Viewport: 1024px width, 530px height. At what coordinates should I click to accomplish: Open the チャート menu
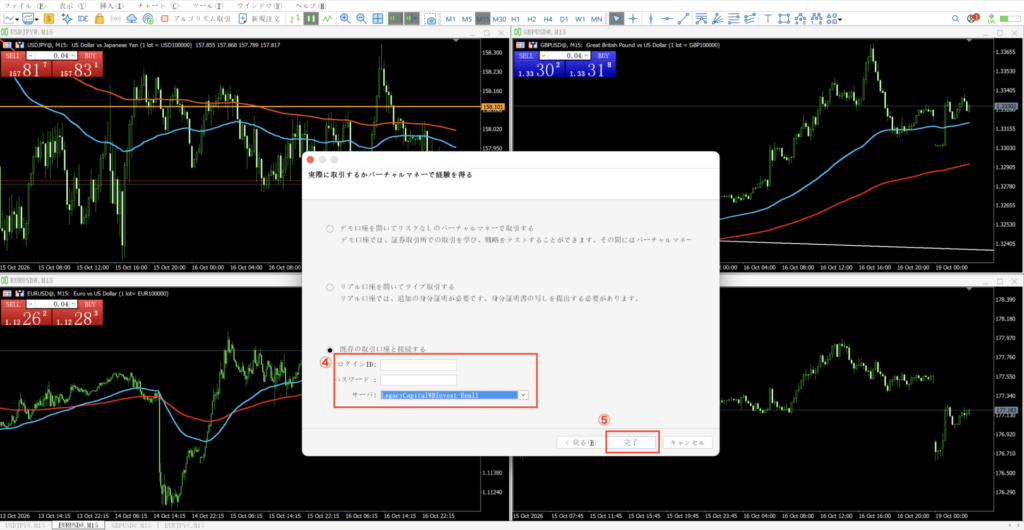[158, 5]
